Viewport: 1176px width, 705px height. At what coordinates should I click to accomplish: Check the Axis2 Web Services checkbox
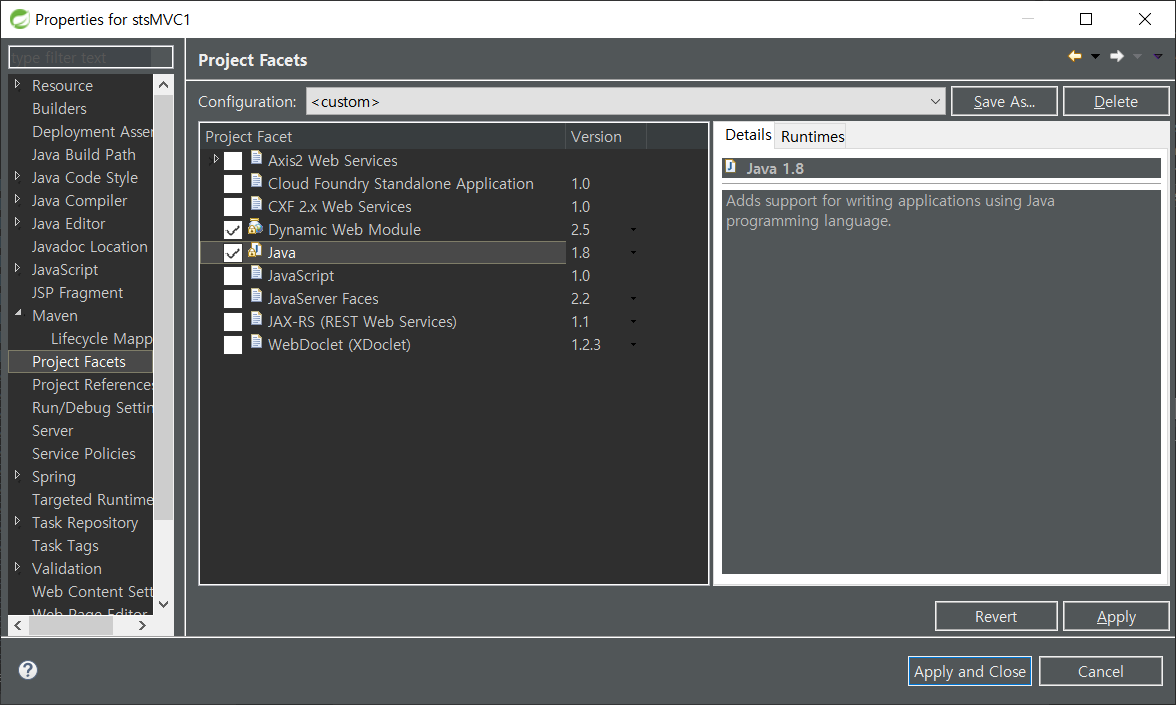(233, 160)
